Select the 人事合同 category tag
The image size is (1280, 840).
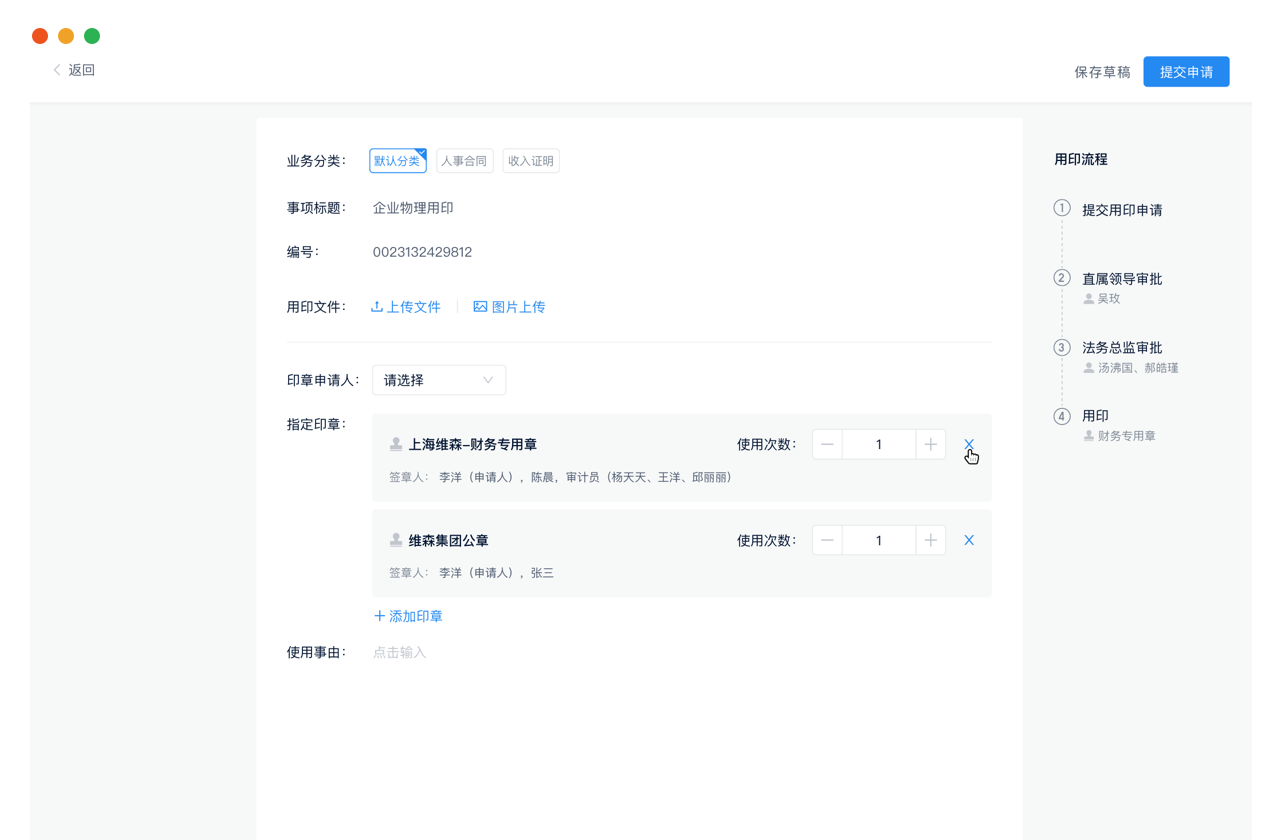[464, 160]
